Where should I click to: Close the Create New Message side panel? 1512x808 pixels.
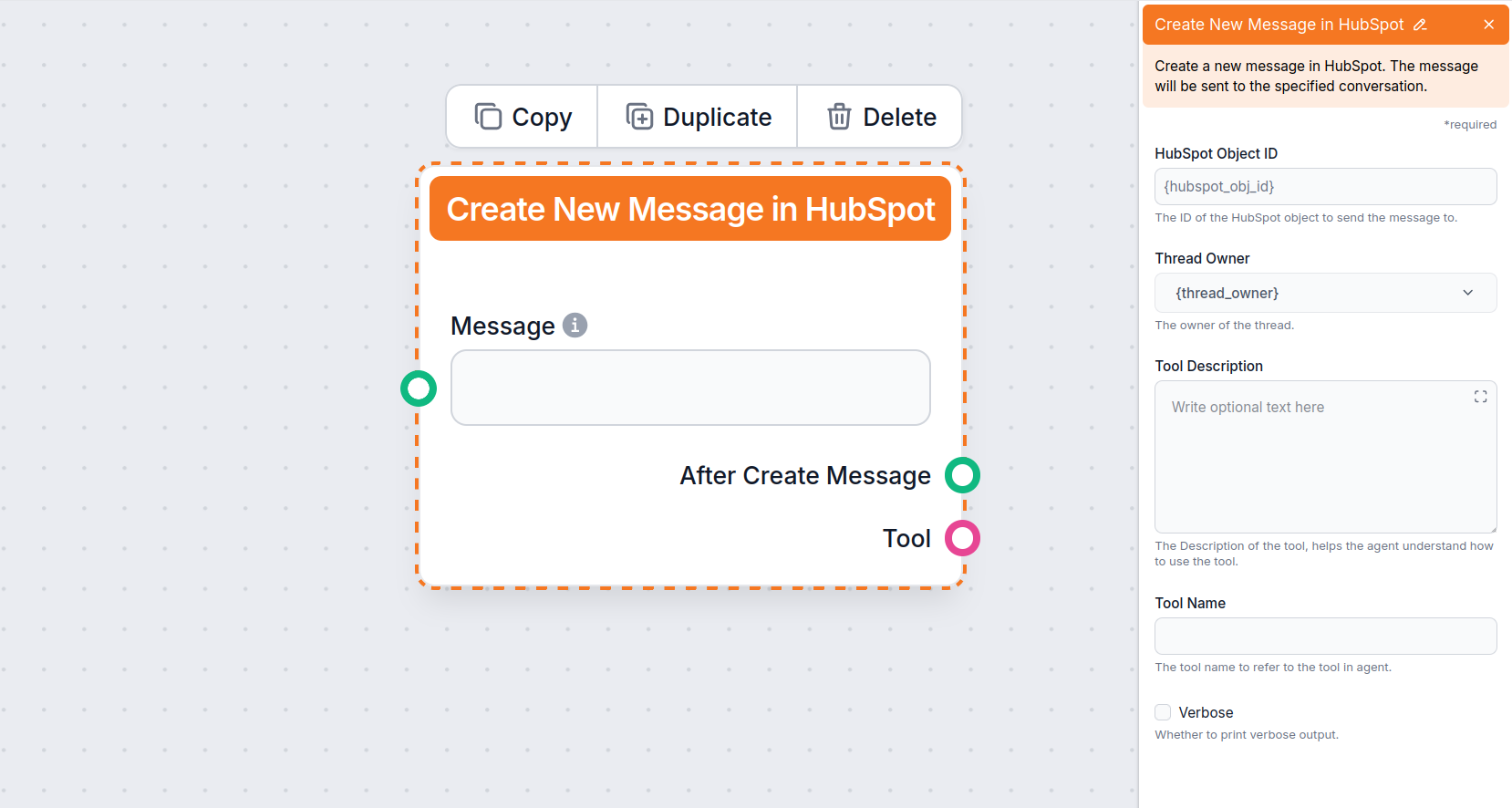pyautogui.click(x=1489, y=25)
